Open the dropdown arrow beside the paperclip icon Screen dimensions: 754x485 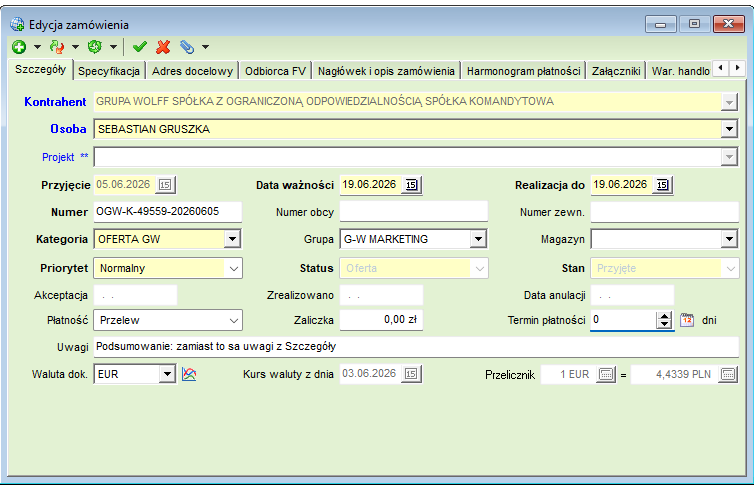click(205, 47)
